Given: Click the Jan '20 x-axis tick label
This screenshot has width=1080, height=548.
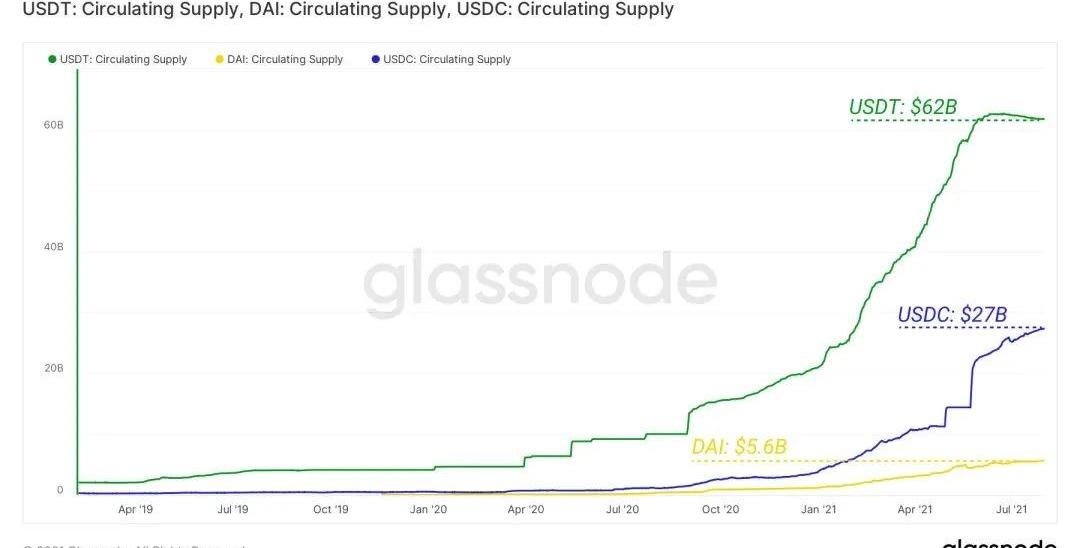Looking at the screenshot, I should click(x=428, y=509).
